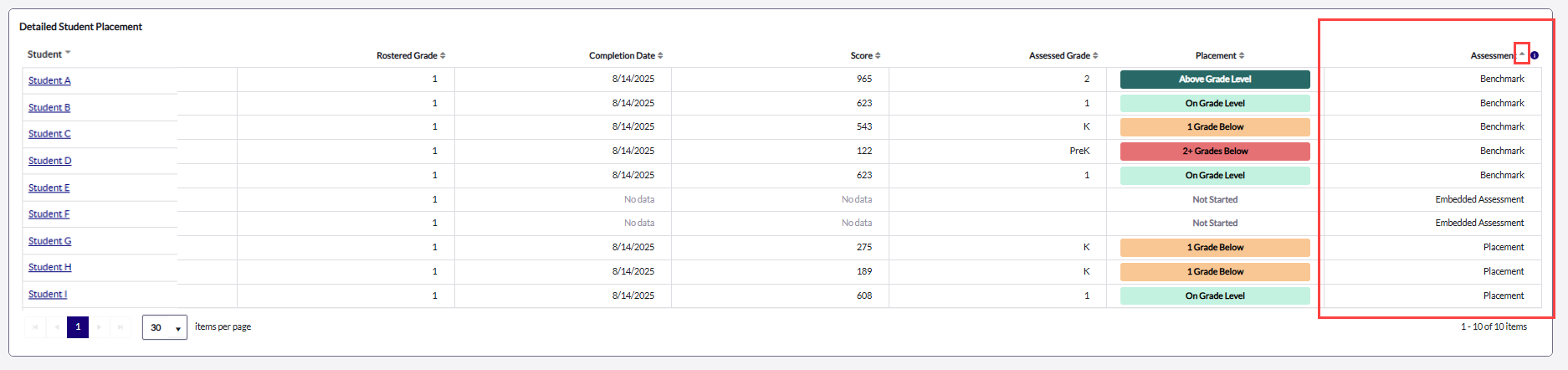Sort the Completion Date column
The width and height of the screenshot is (1568, 370).
660,56
